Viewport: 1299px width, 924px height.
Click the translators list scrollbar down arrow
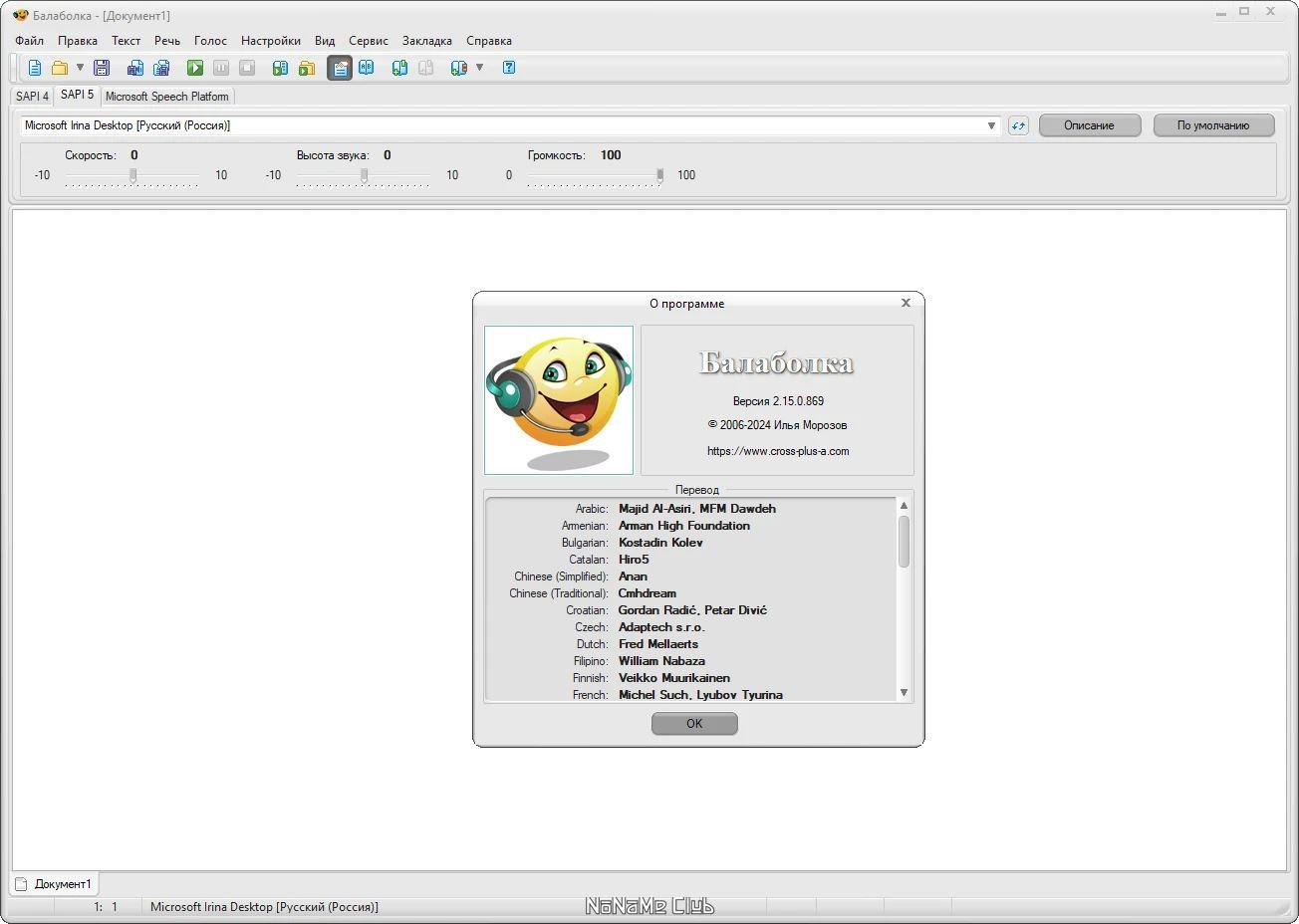tap(904, 693)
